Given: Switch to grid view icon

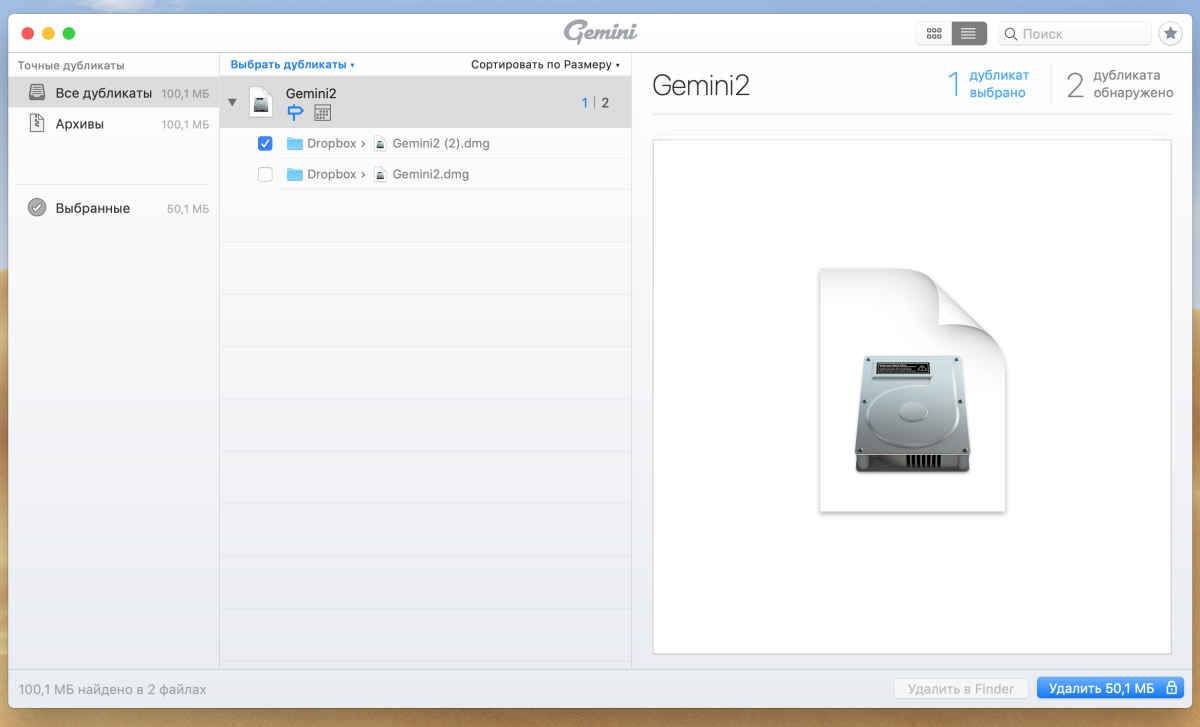Looking at the screenshot, I should pyautogui.click(x=934, y=33).
